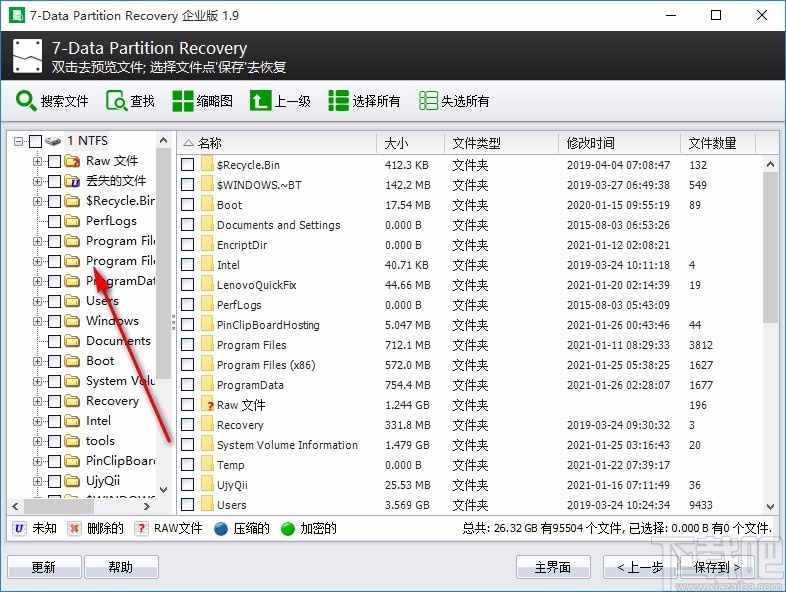This screenshot has width=786, height=592.
Task: Click the file list vertical scrollbar thumb
Action: pyautogui.click(x=770, y=248)
